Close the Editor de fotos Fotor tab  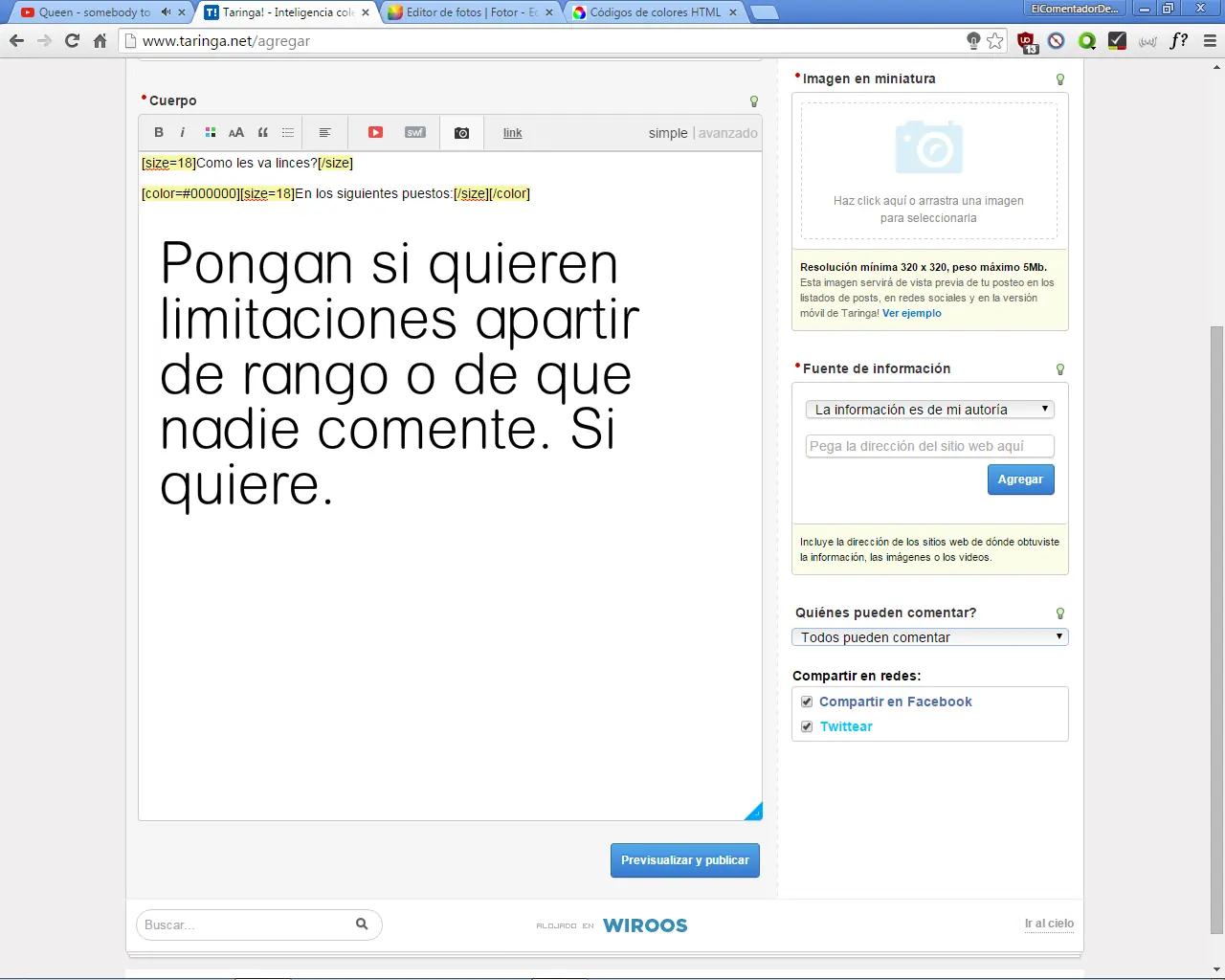pos(549,12)
